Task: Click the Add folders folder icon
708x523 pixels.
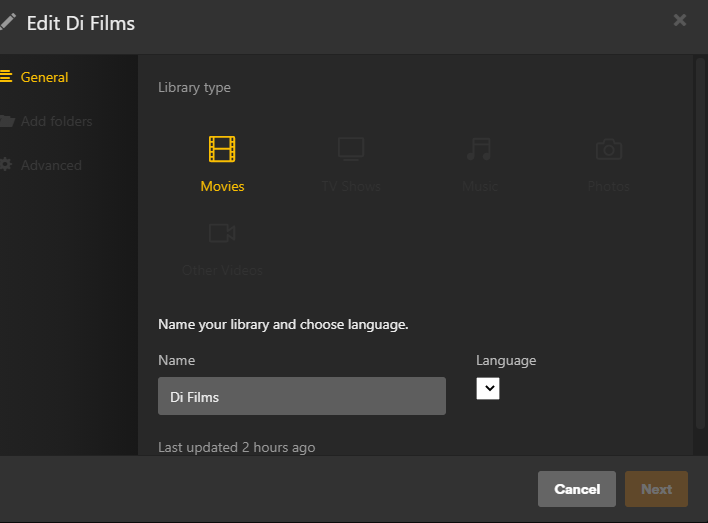Action: coord(6,121)
